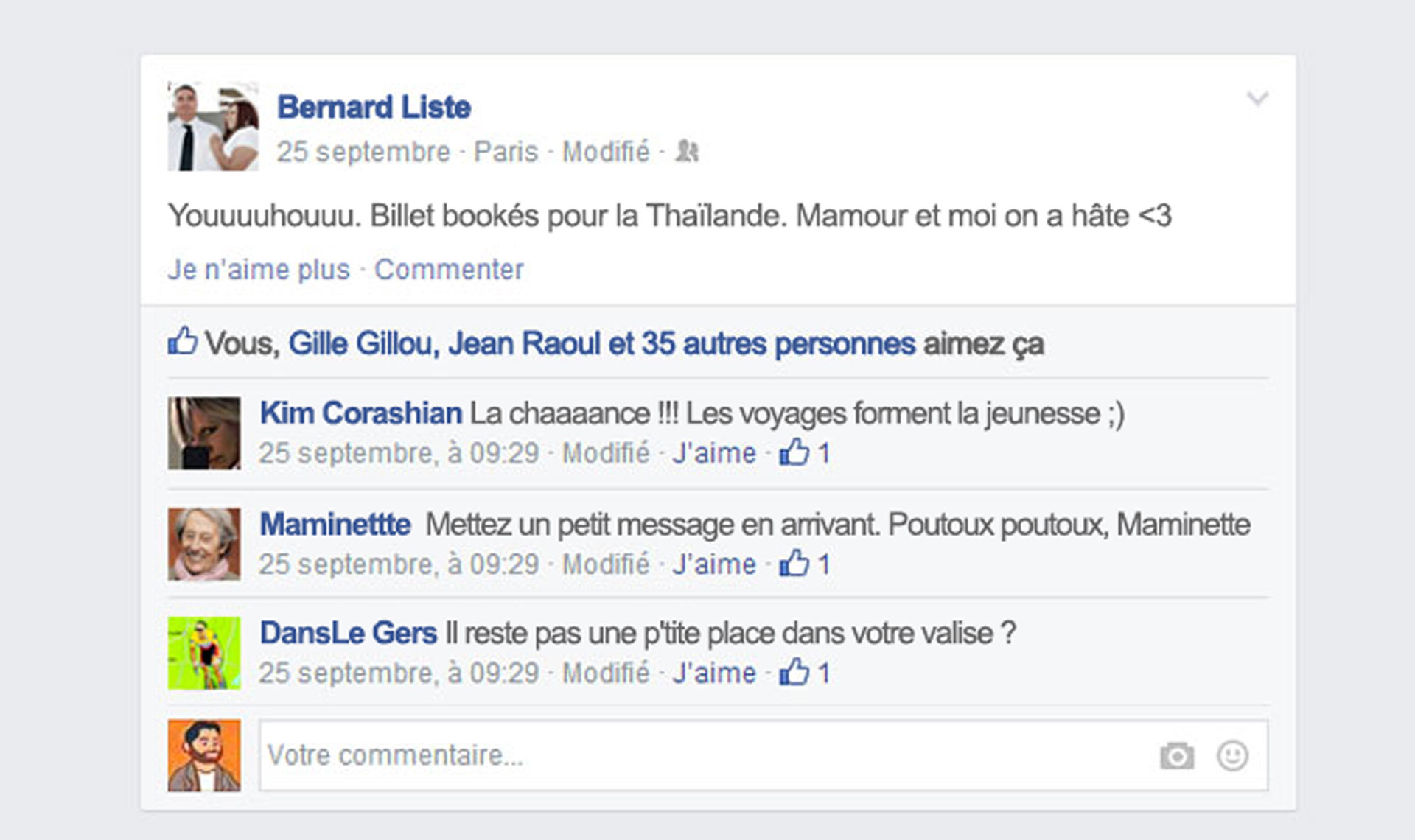The height and width of the screenshot is (840, 1415).
Task: Click the Commenter link under the post
Action: coord(449,270)
